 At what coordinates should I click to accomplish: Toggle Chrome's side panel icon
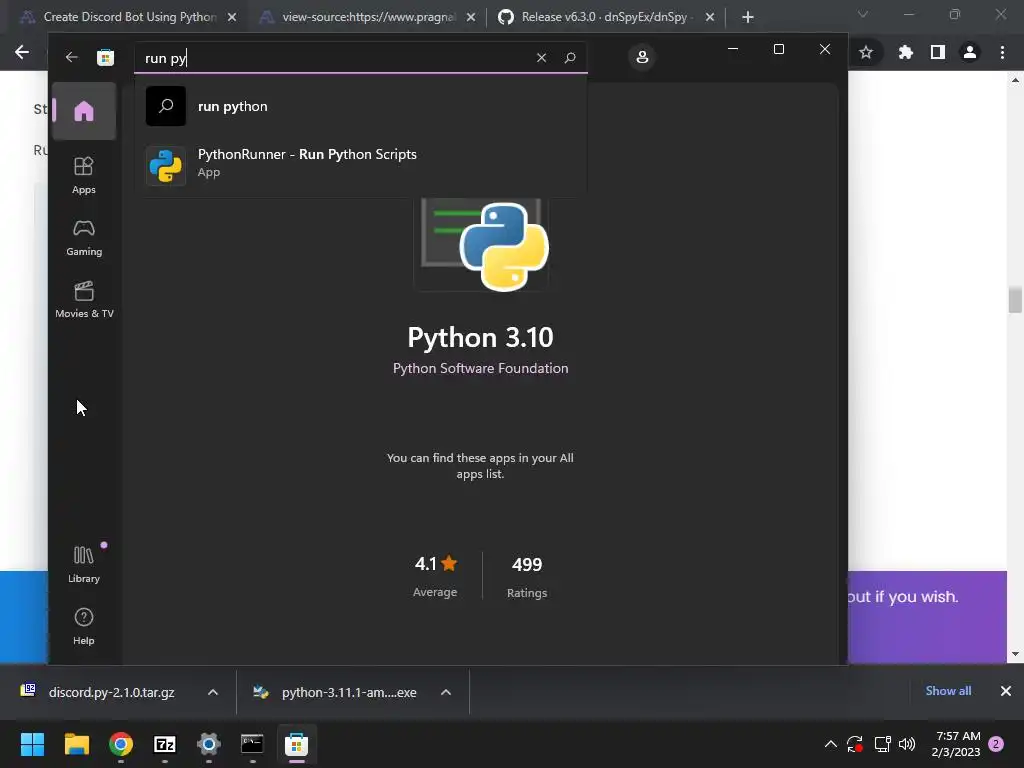pyautogui.click(x=938, y=52)
